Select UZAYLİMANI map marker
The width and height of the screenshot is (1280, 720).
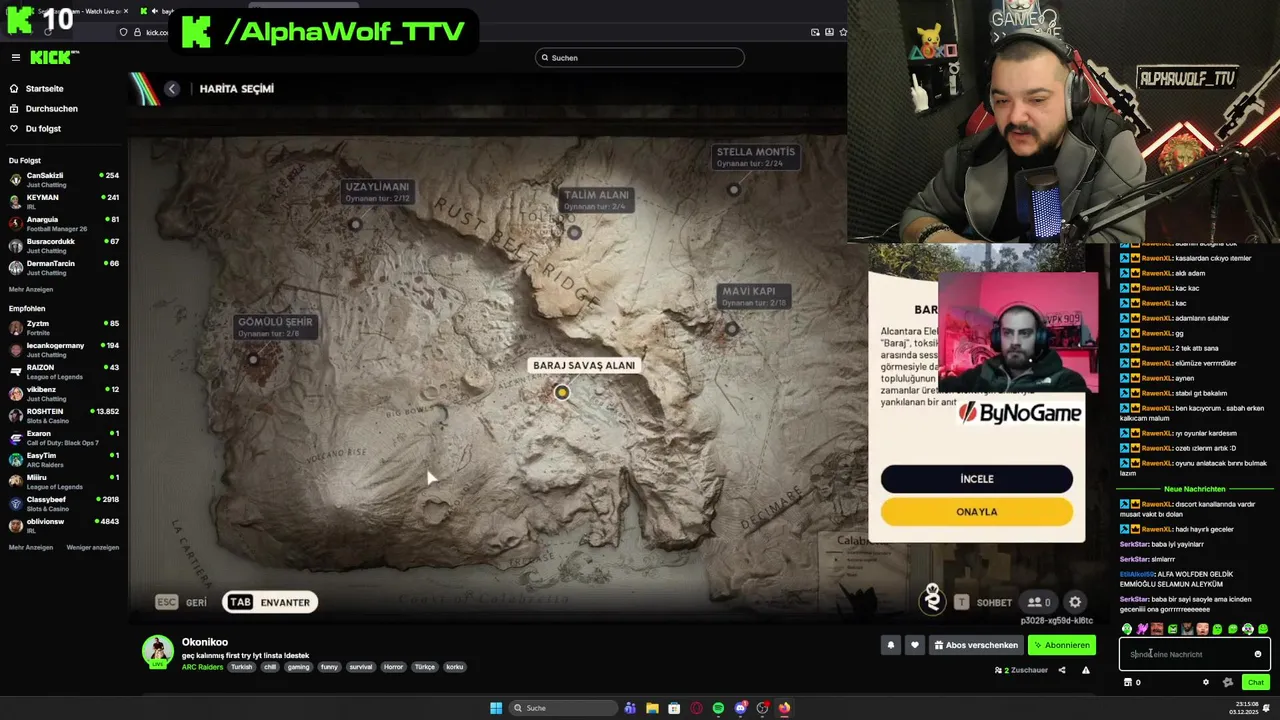tap(355, 224)
